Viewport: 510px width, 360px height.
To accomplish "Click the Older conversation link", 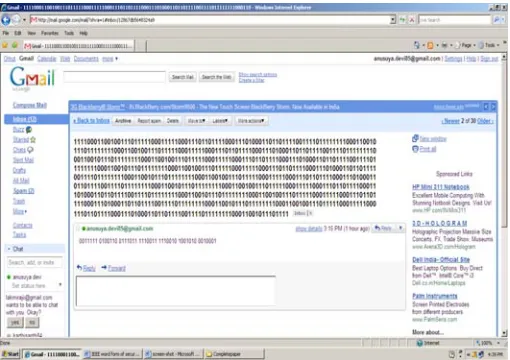I will coord(485,121).
